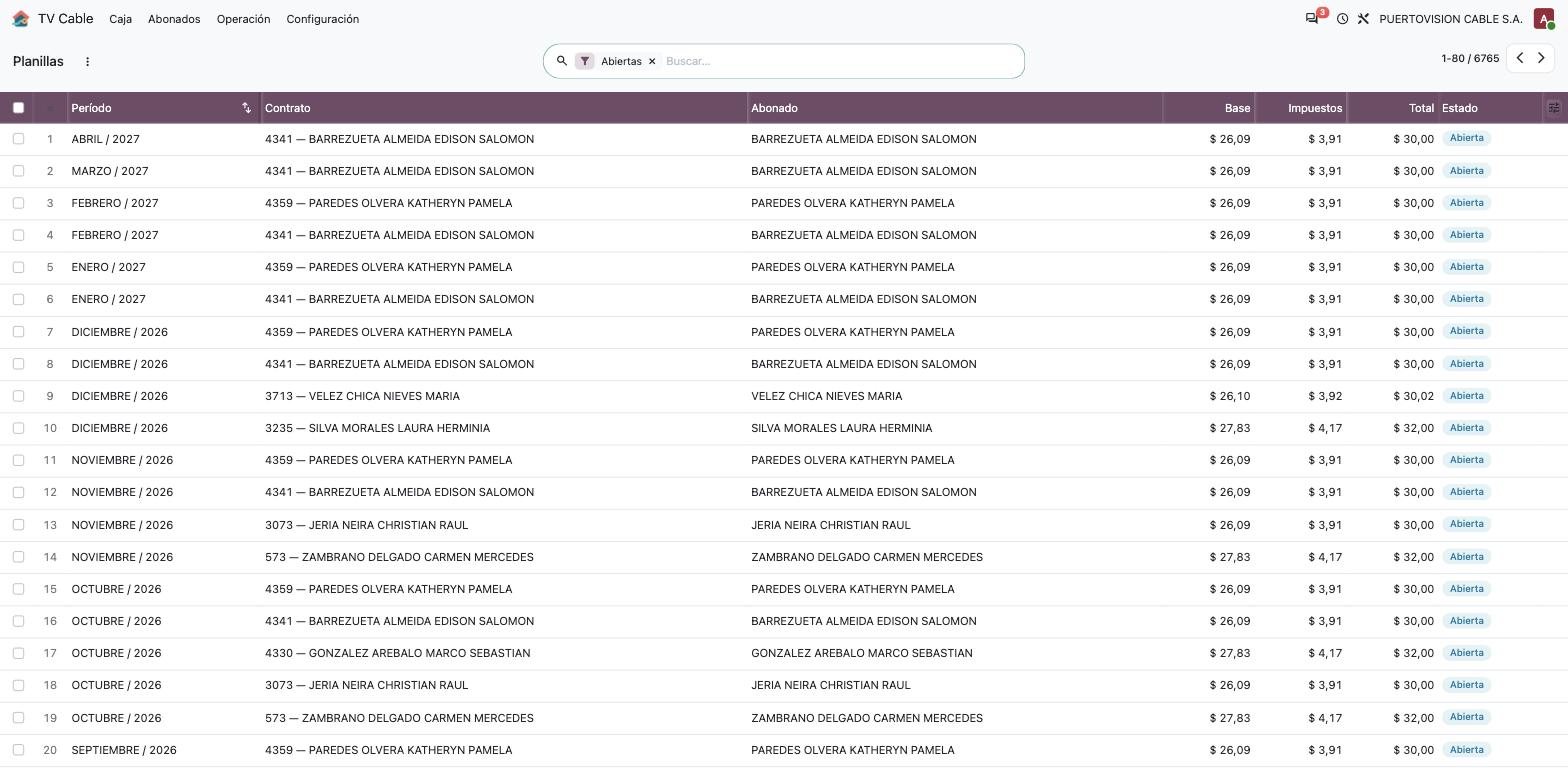The image size is (1568, 770).
Task: Toggle sort order on Período column
Action: [246, 108]
